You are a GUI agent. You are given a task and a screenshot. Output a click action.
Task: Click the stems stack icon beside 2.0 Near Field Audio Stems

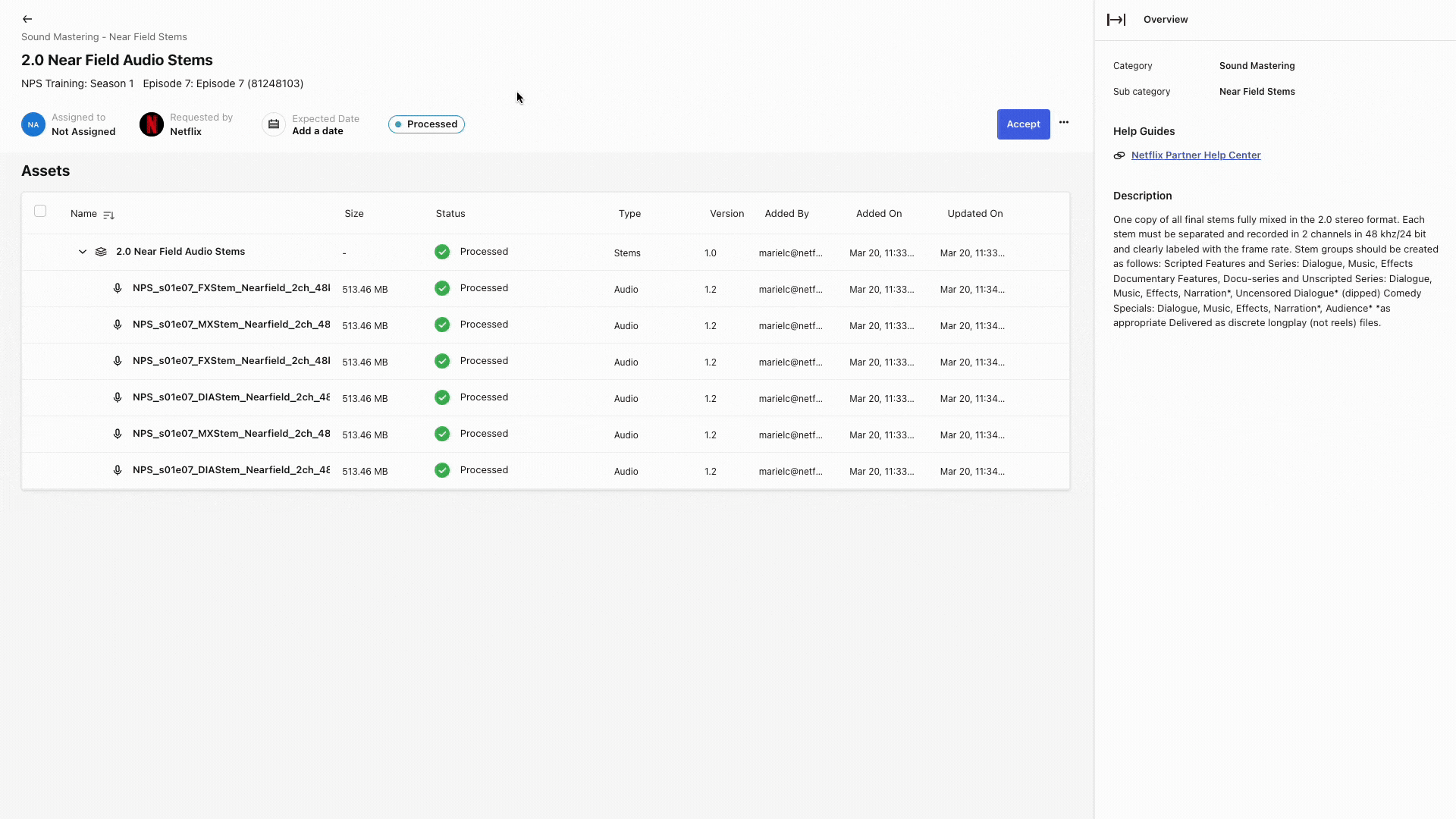pos(101,251)
